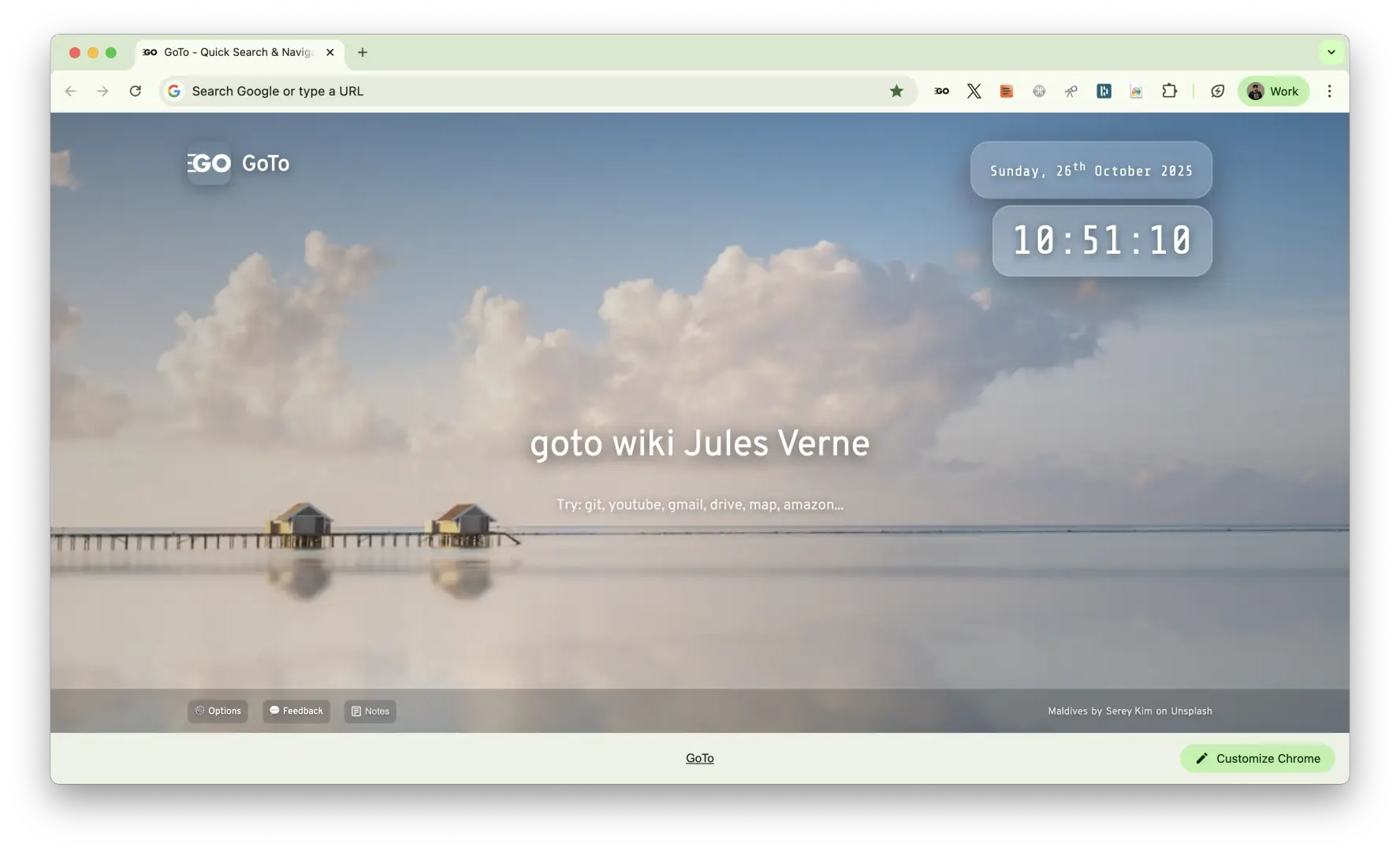
Task: Open the Notes panel
Action: [x=370, y=711]
